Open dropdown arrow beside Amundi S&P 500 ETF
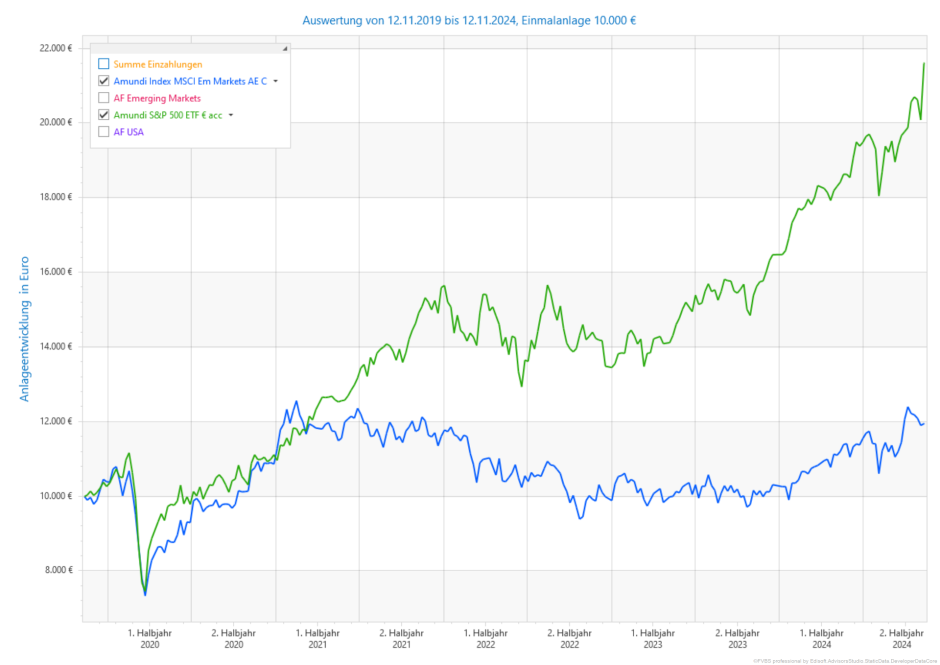The image size is (940, 665). click(x=231, y=115)
